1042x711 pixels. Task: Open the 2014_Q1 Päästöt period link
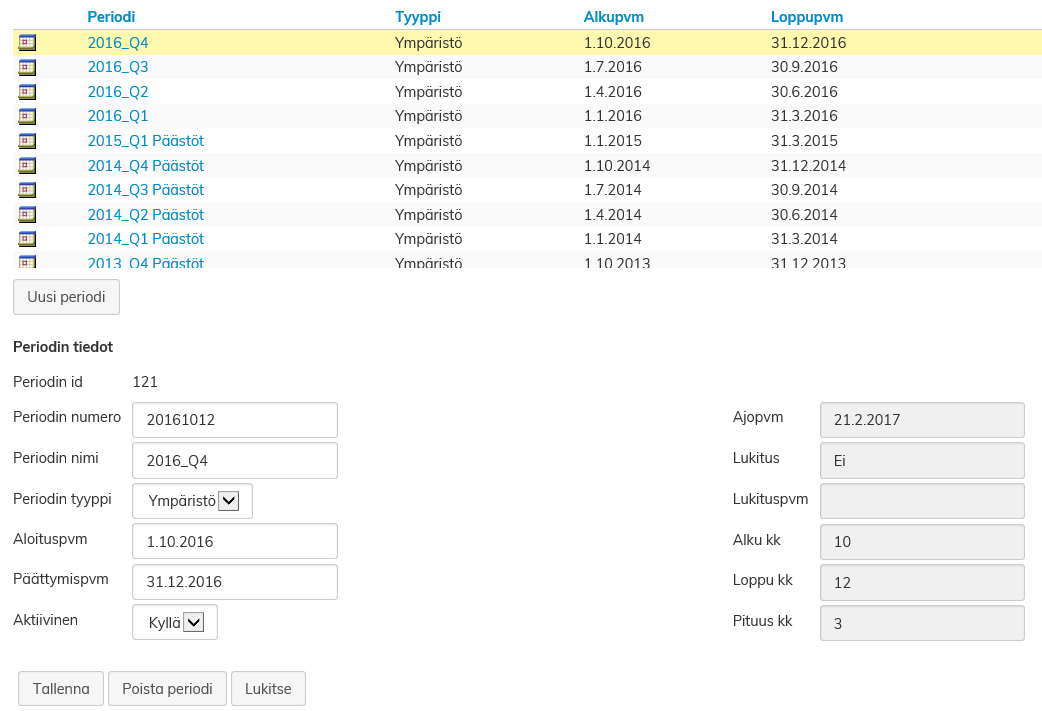click(145, 239)
